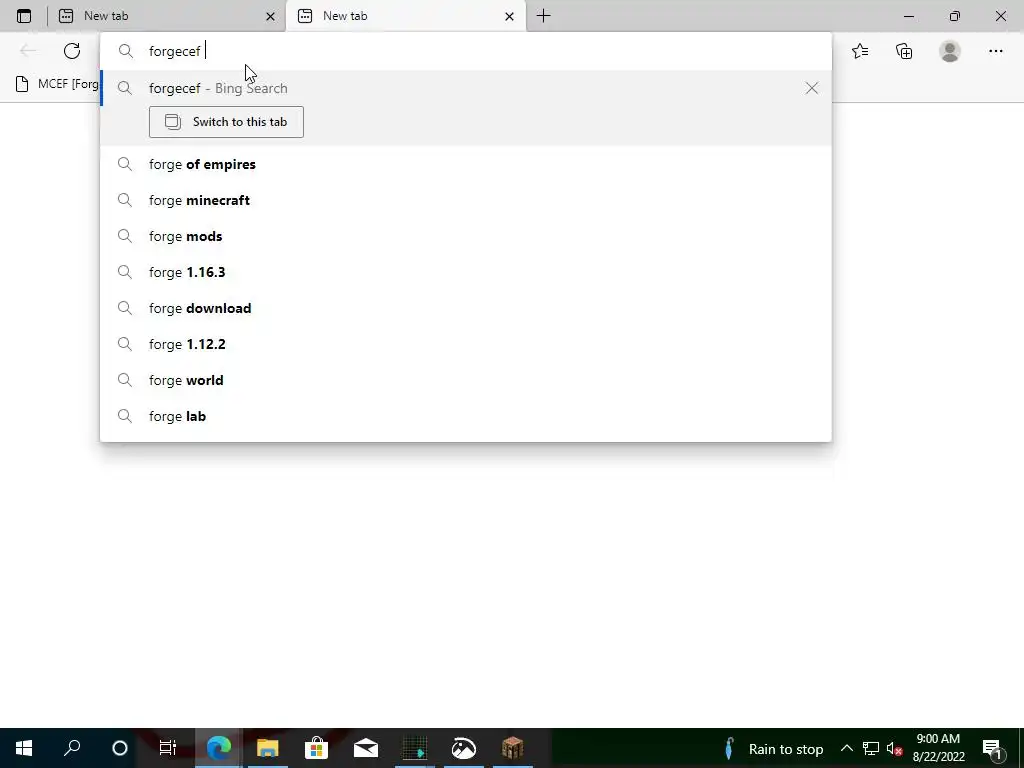
Task: Open Settings and more ellipsis menu
Action: click(x=995, y=51)
